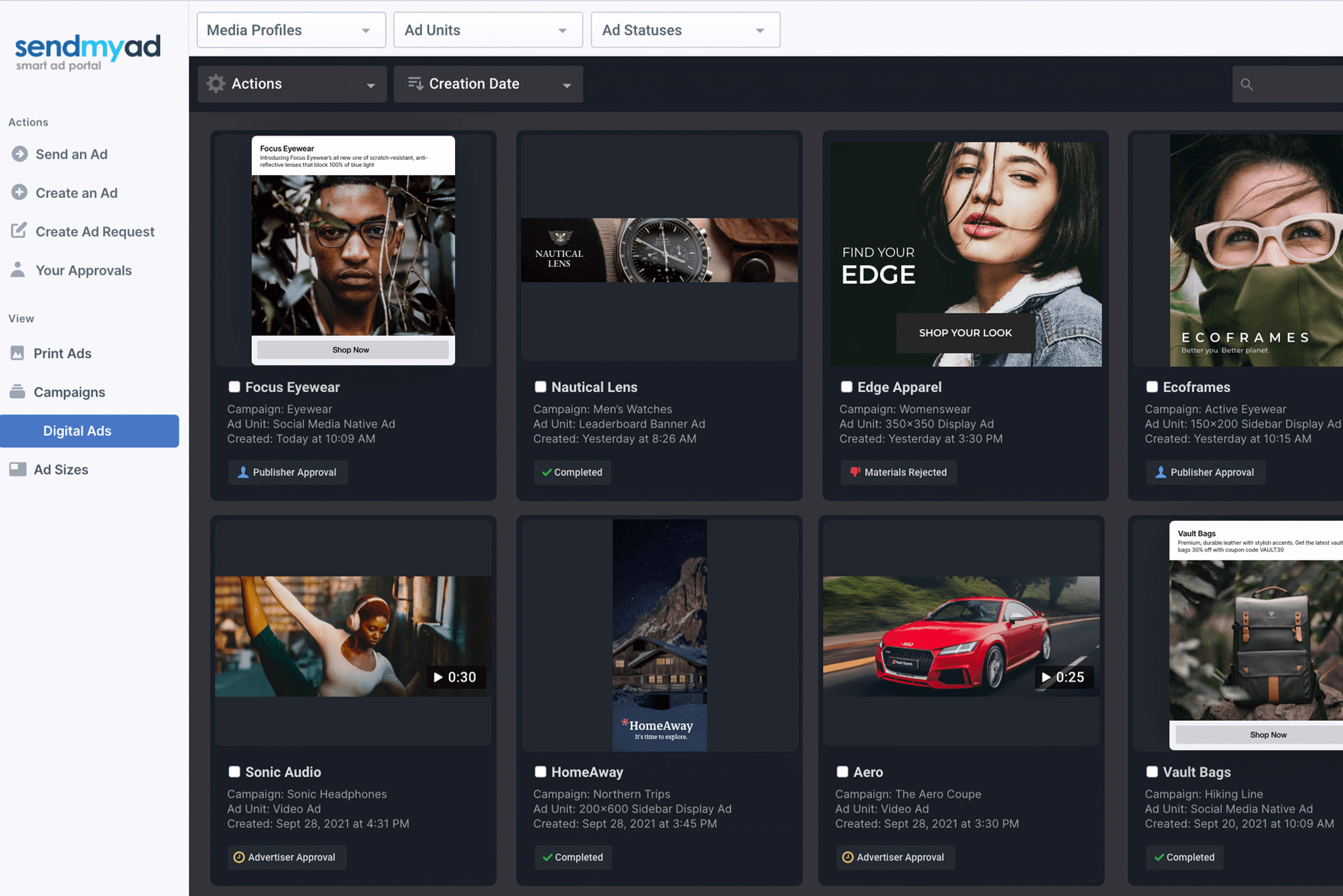Select the HomeAway checkbox

point(541,772)
